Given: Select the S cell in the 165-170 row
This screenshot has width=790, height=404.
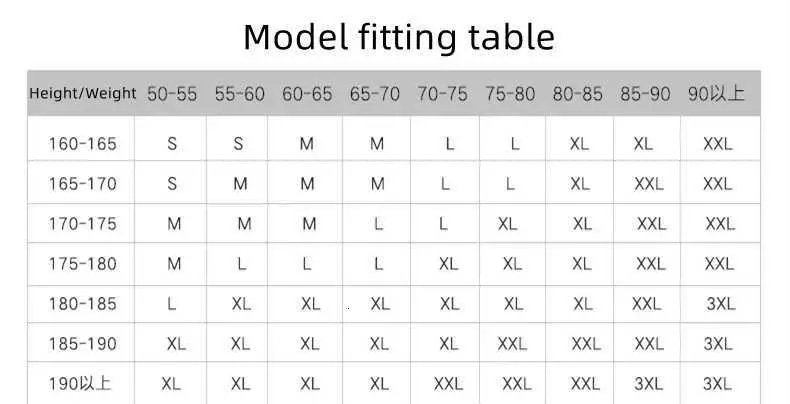Looking at the screenshot, I should 172,184.
